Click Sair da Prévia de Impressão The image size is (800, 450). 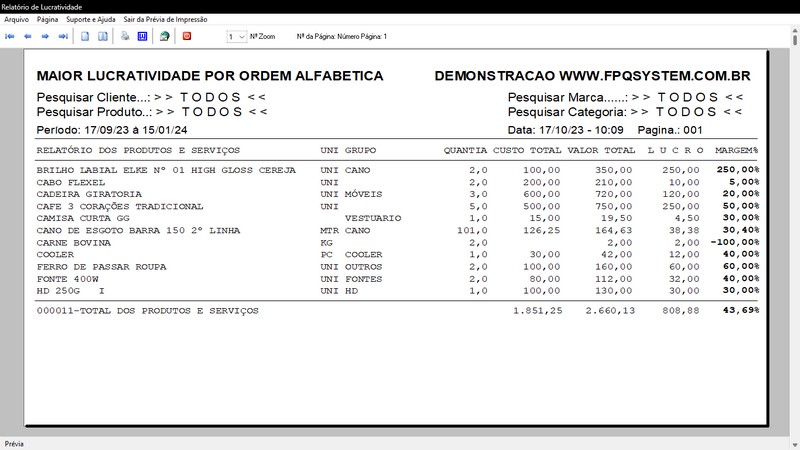165,19
